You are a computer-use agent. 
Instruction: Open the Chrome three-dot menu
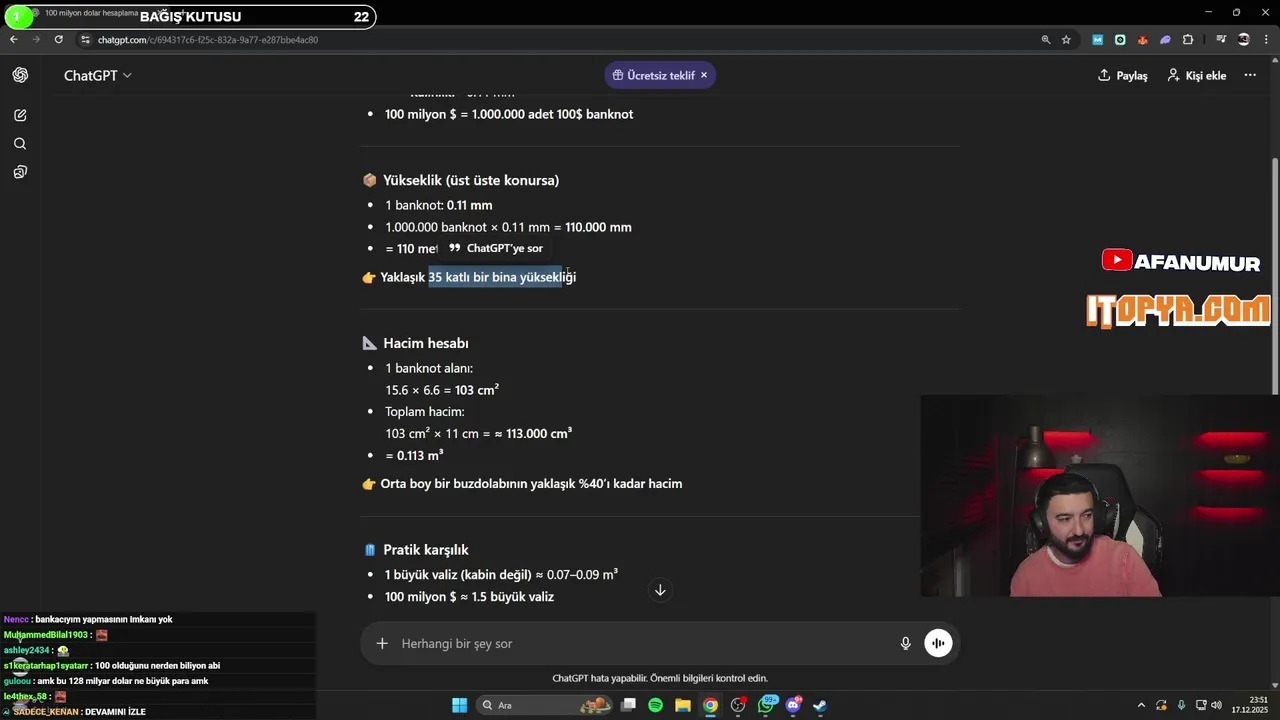pyautogui.click(x=1266, y=40)
